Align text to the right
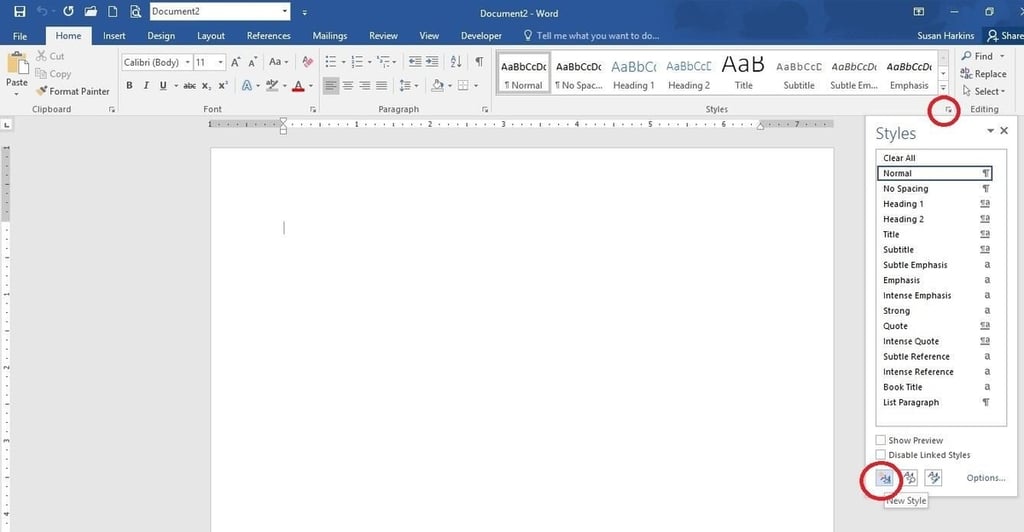Viewport: 1024px width, 532px height. click(x=365, y=86)
